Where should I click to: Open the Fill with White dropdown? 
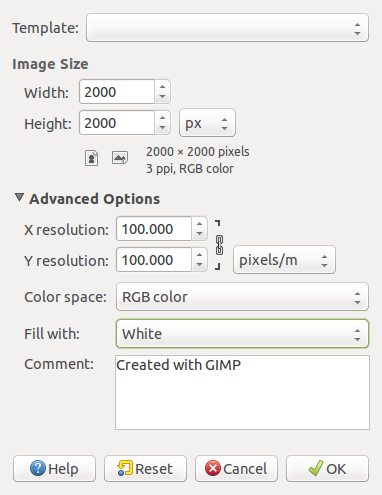(x=242, y=334)
